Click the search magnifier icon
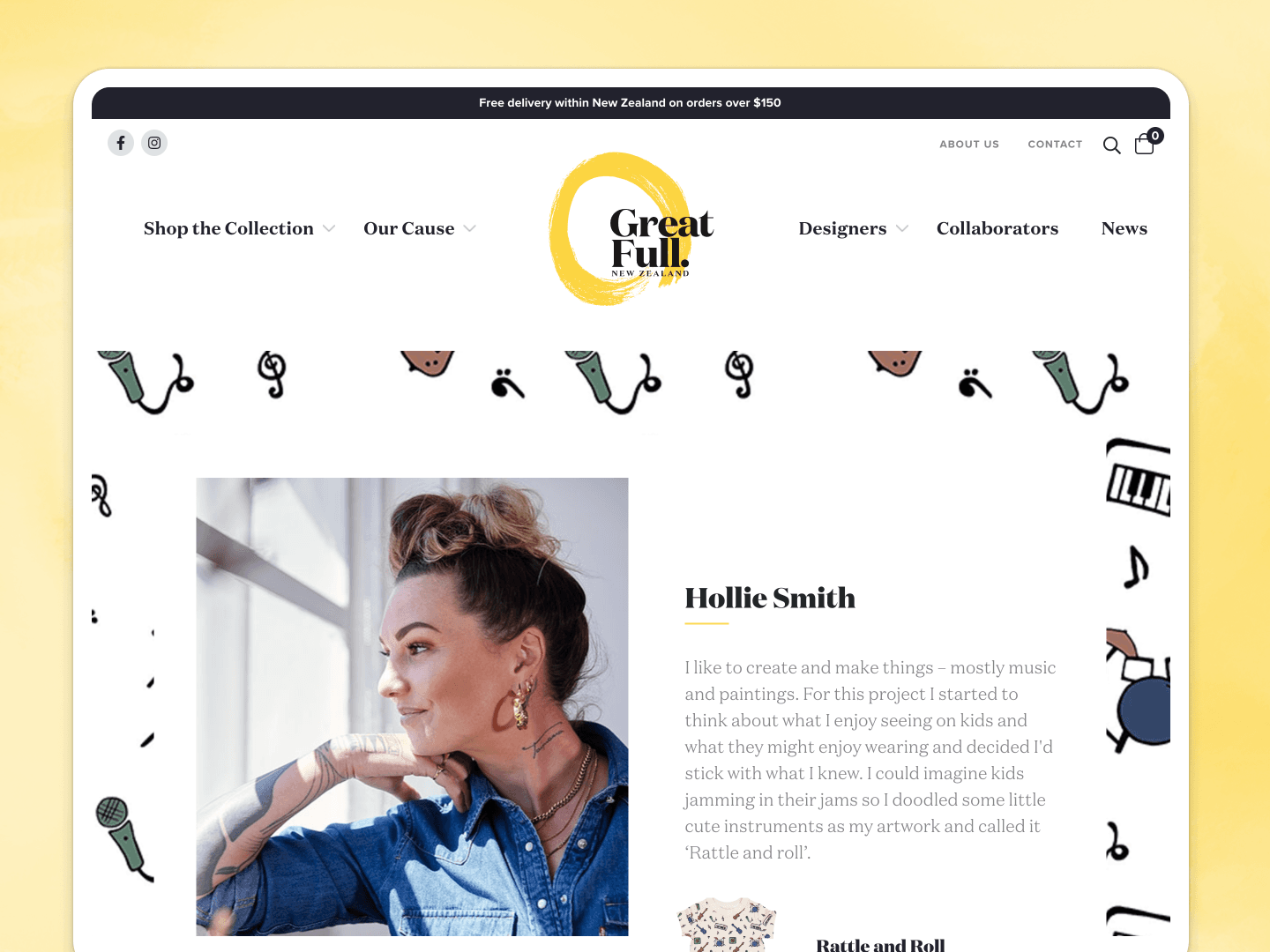The width and height of the screenshot is (1270, 952). point(1111,145)
